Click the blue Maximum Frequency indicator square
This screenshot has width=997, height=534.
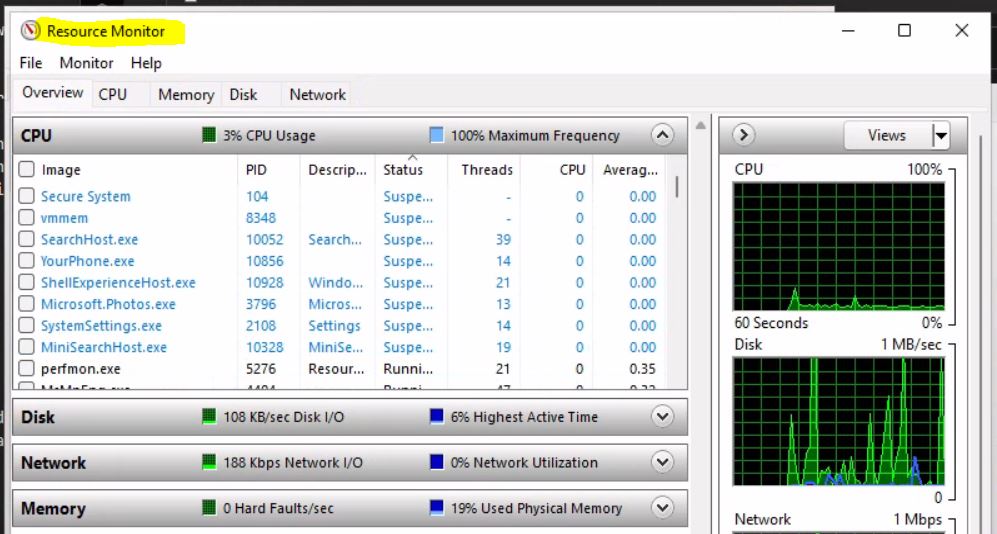coord(436,135)
